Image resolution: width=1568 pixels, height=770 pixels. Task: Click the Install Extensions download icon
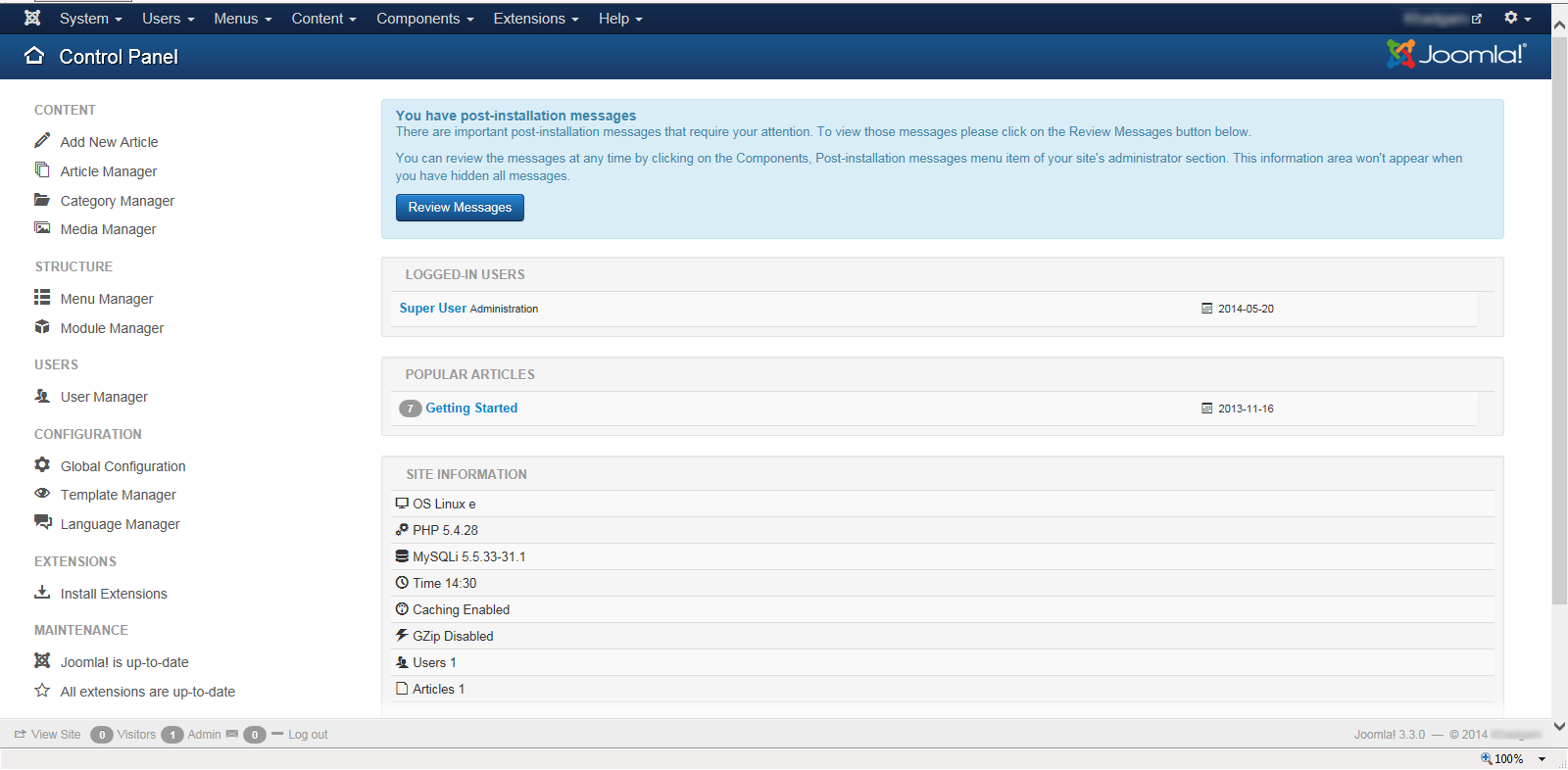[42, 592]
